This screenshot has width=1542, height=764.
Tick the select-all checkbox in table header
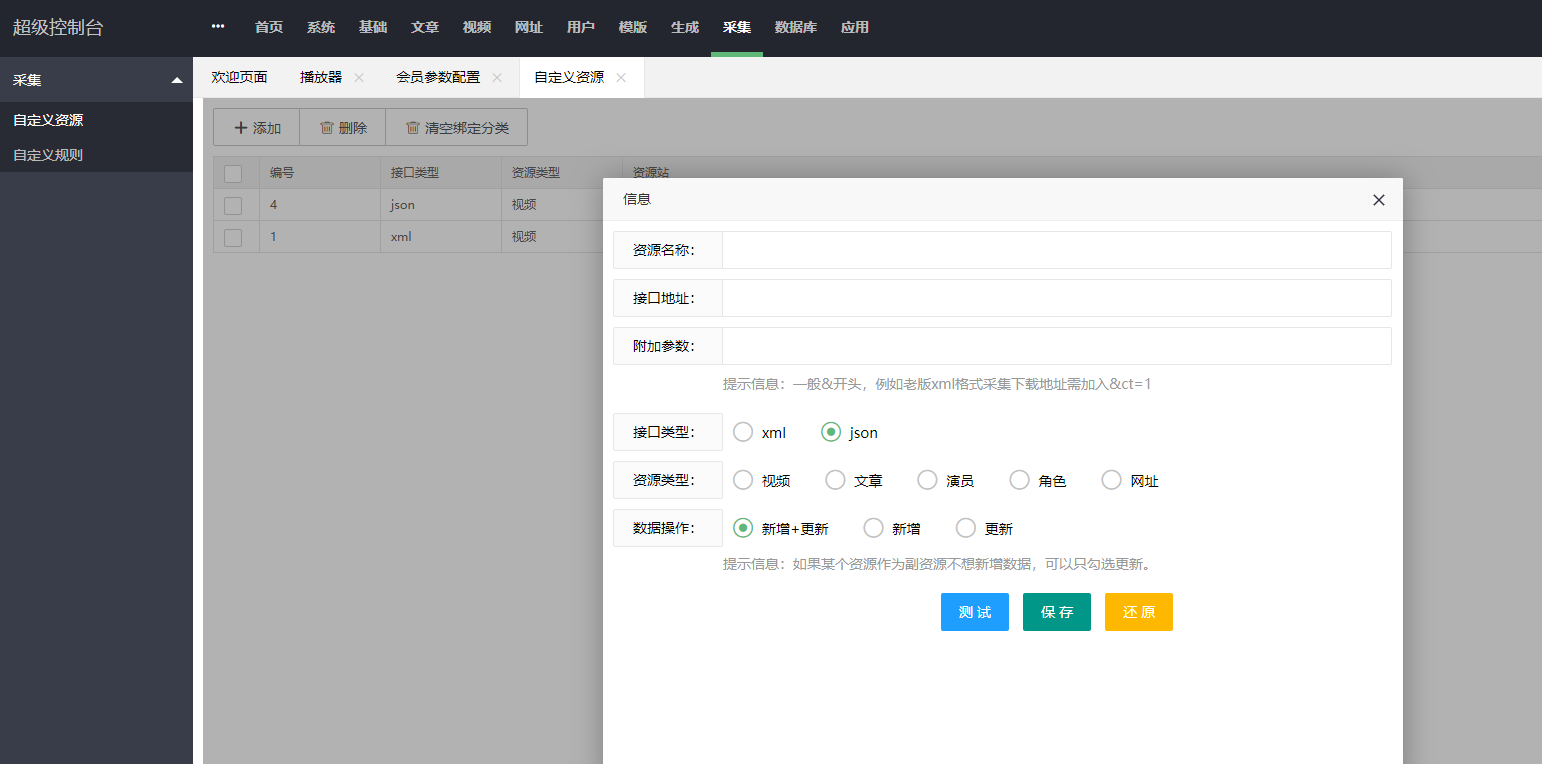pos(233,173)
